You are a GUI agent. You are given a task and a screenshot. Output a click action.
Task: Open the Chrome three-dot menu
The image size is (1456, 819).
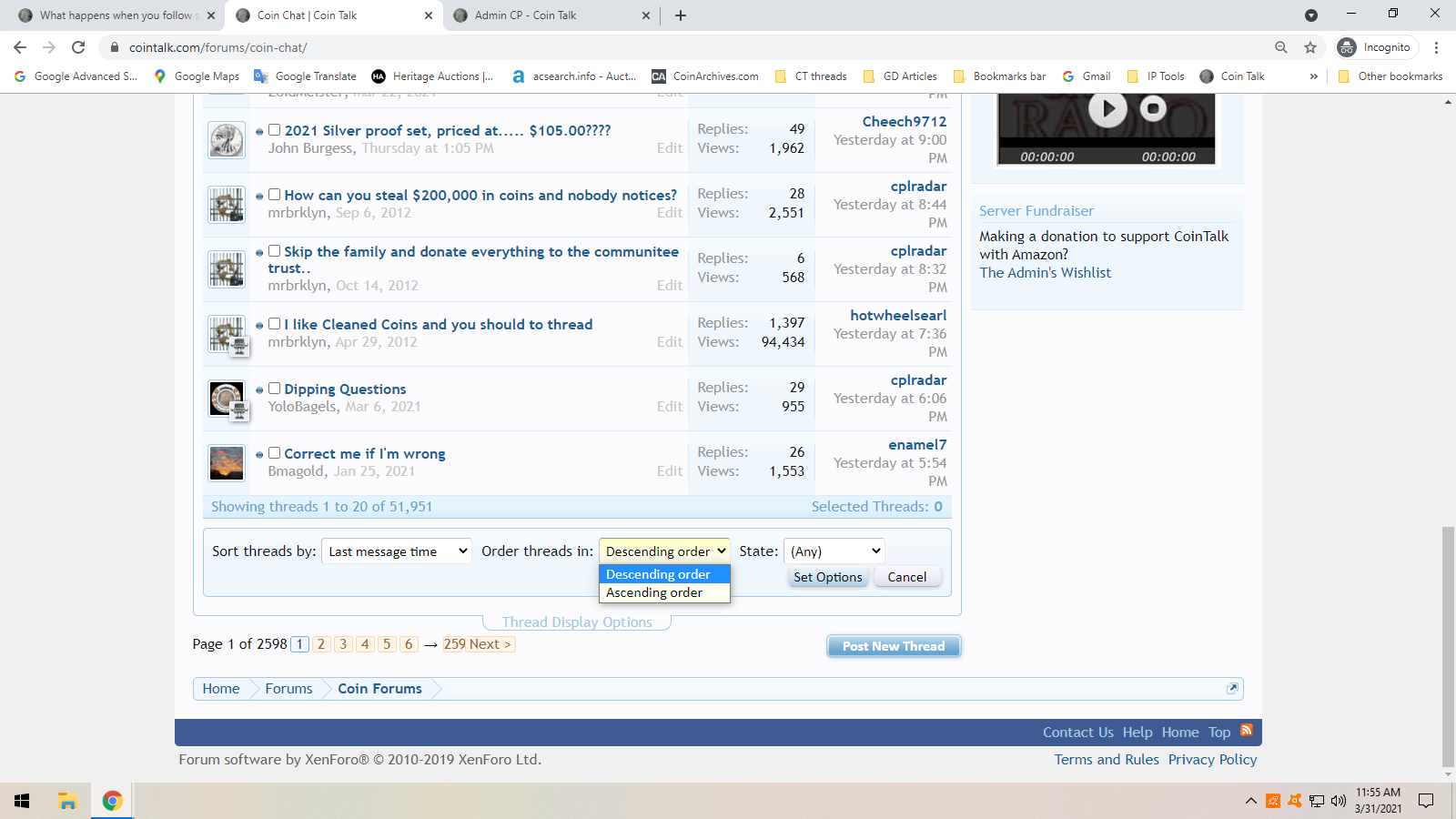tap(1436, 47)
